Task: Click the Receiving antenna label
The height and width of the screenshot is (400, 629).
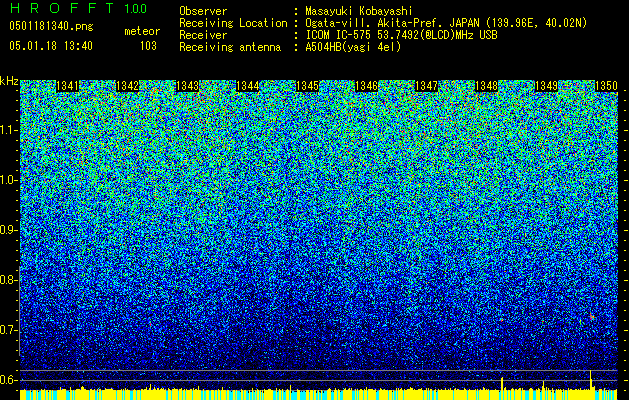Action: pyautogui.click(x=230, y=47)
